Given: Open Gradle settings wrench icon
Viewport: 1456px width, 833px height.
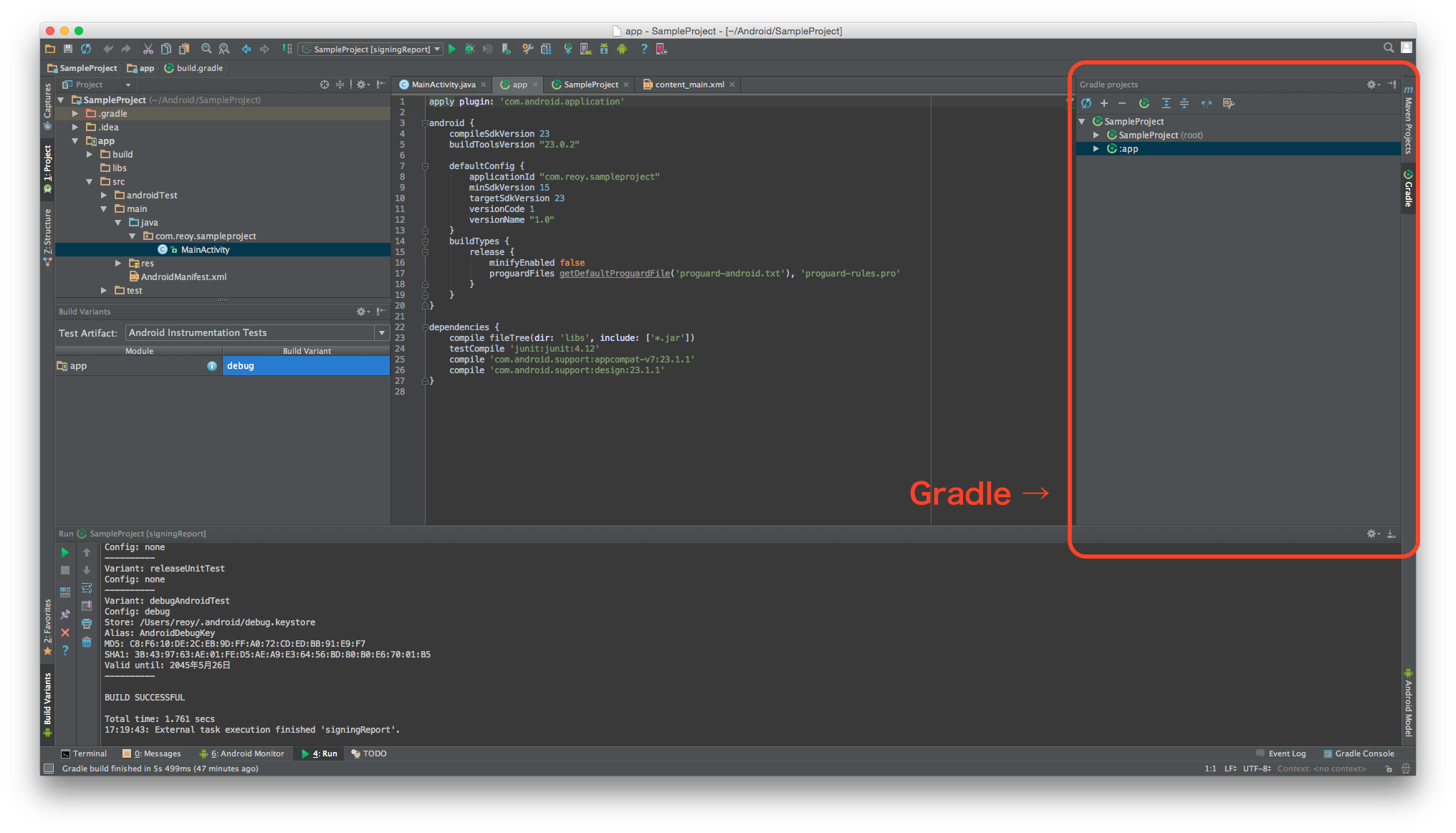Looking at the screenshot, I should point(1228,103).
